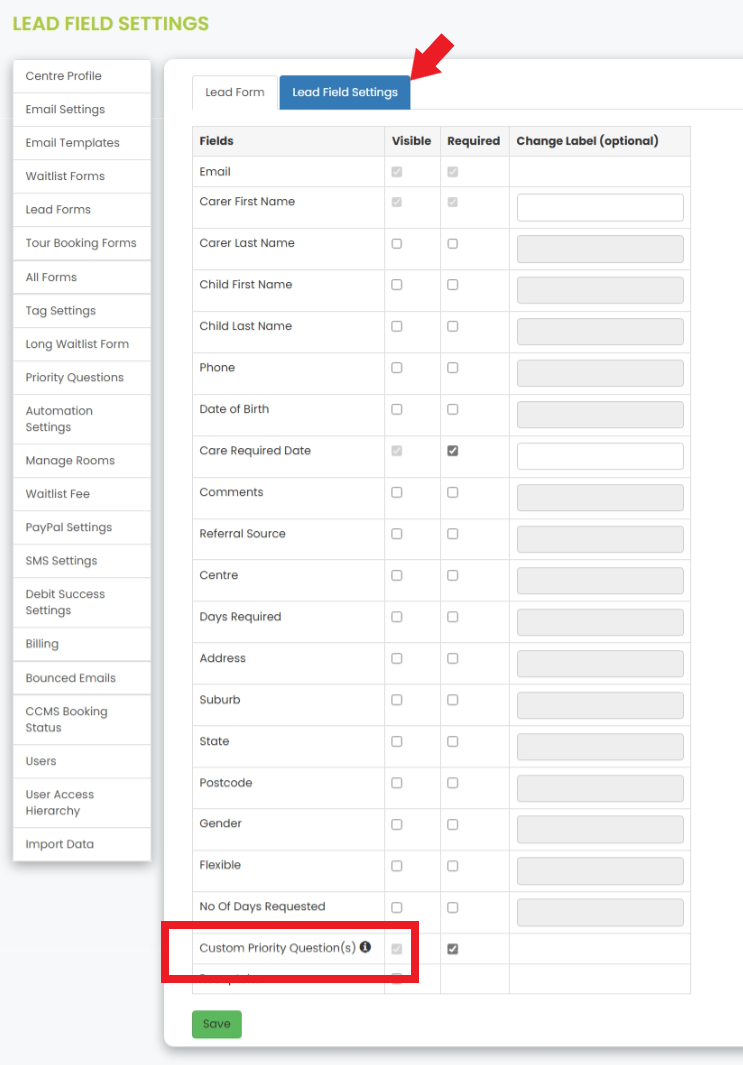Image resolution: width=743 pixels, height=1065 pixels.
Task: Click Change Label input for Carer First Name
Action: (600, 207)
